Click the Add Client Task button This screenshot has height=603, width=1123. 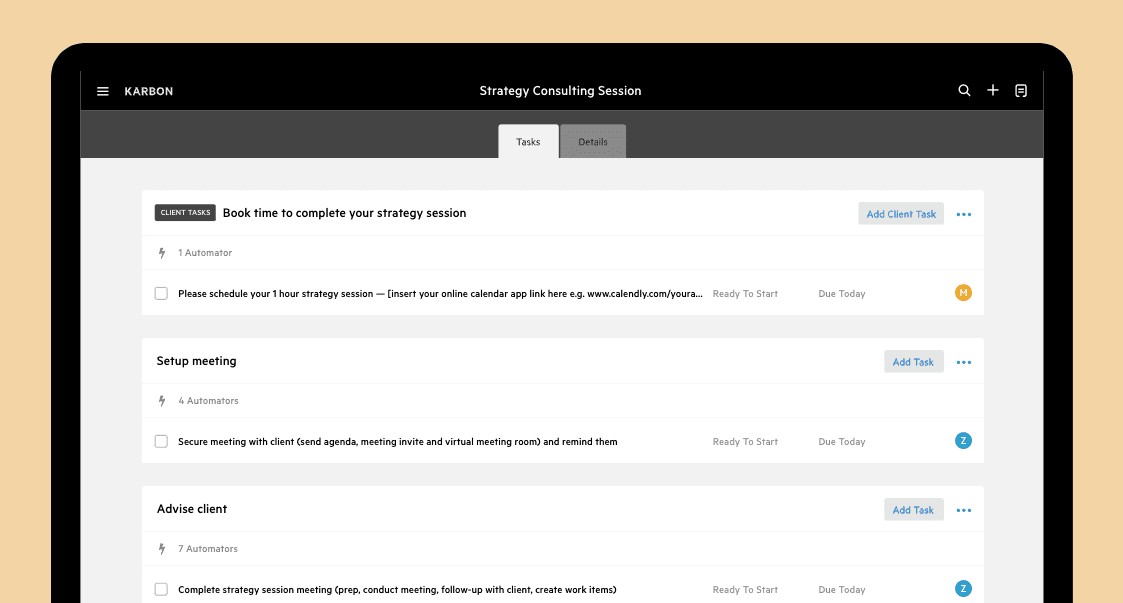(901, 213)
